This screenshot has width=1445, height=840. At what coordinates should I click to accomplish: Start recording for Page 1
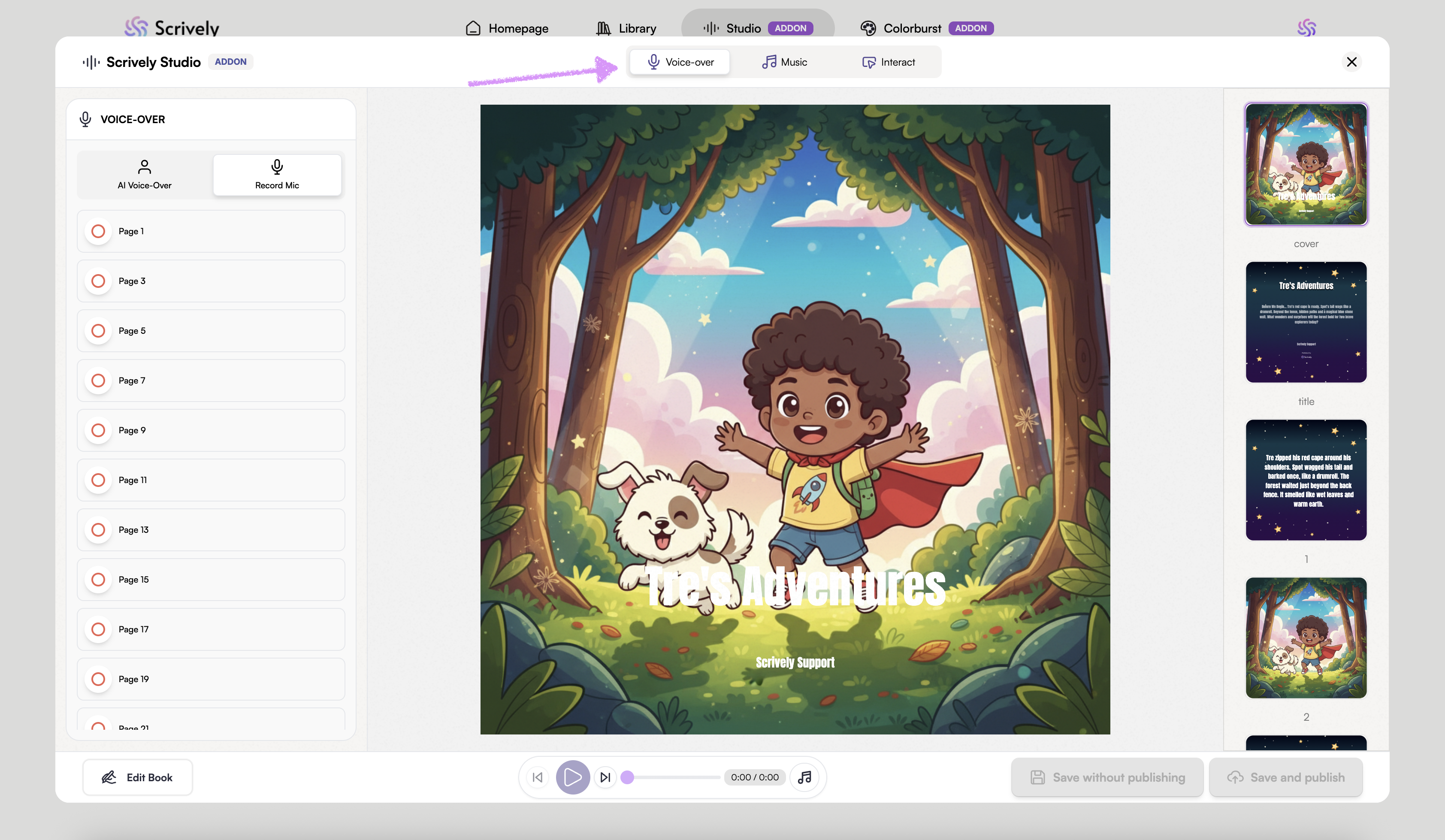tap(98, 231)
